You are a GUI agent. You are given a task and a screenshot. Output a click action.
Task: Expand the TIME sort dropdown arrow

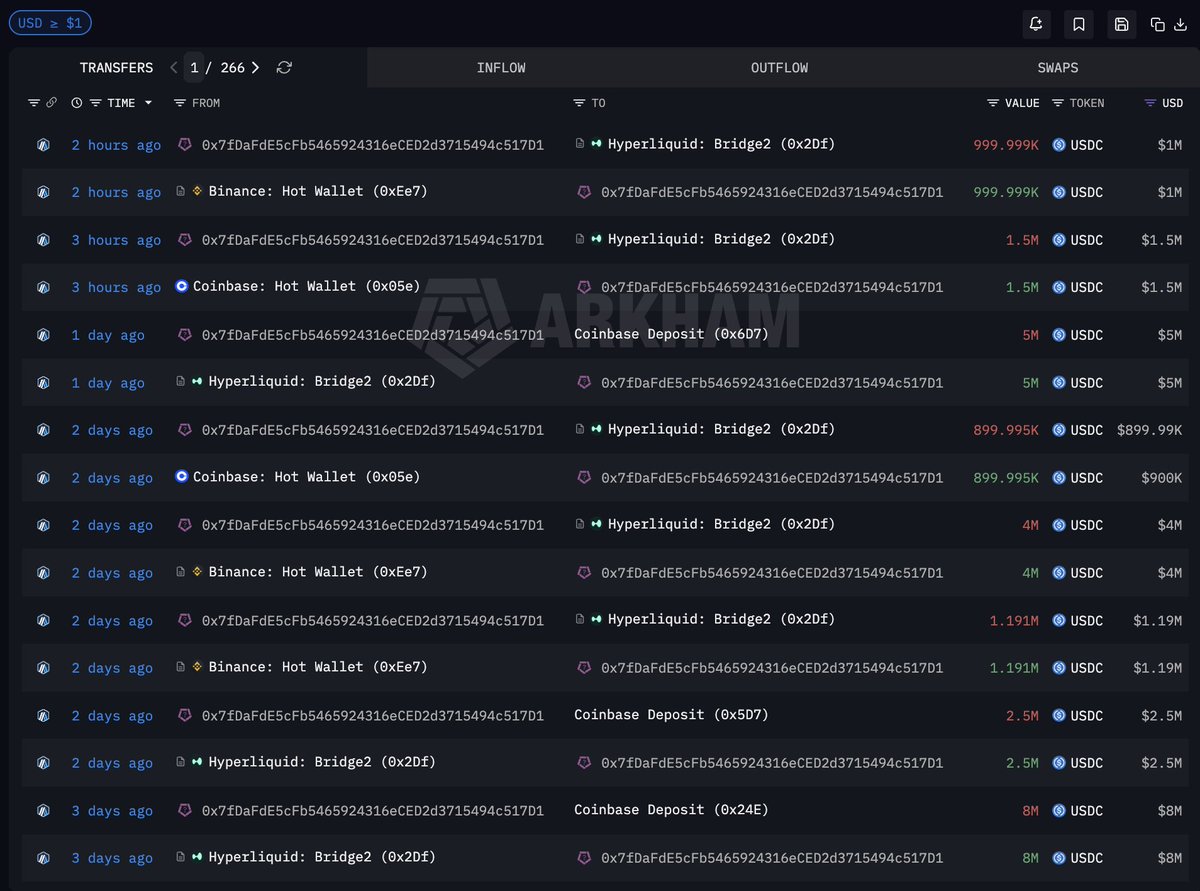coord(148,103)
